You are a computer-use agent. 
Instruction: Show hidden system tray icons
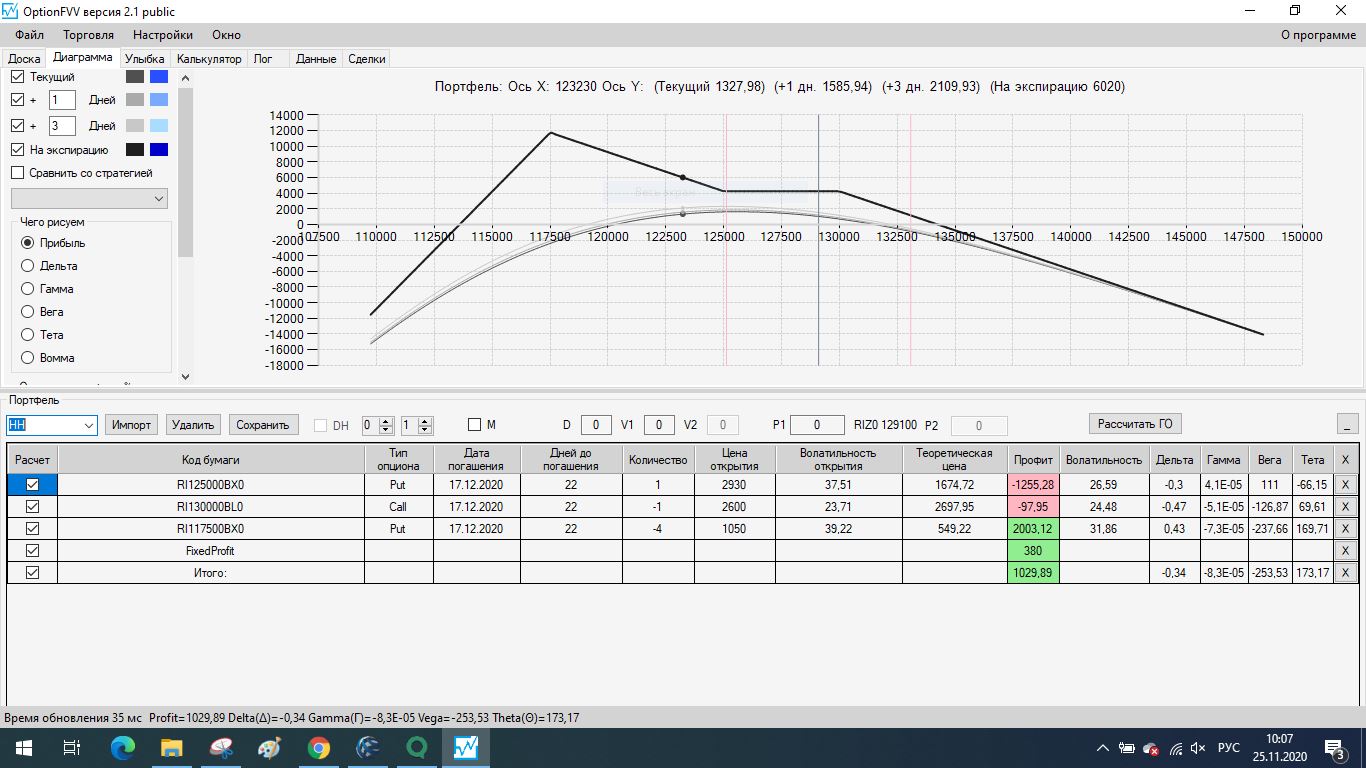point(1102,748)
